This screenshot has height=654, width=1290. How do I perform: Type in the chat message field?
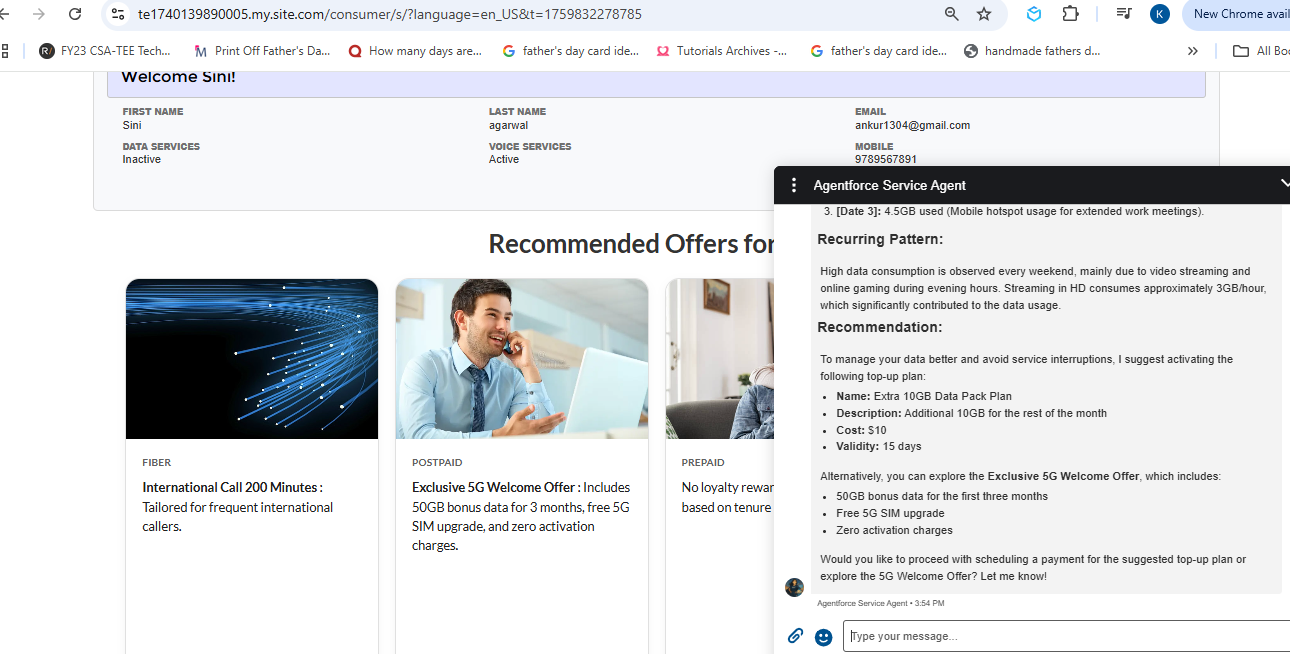[1065, 636]
